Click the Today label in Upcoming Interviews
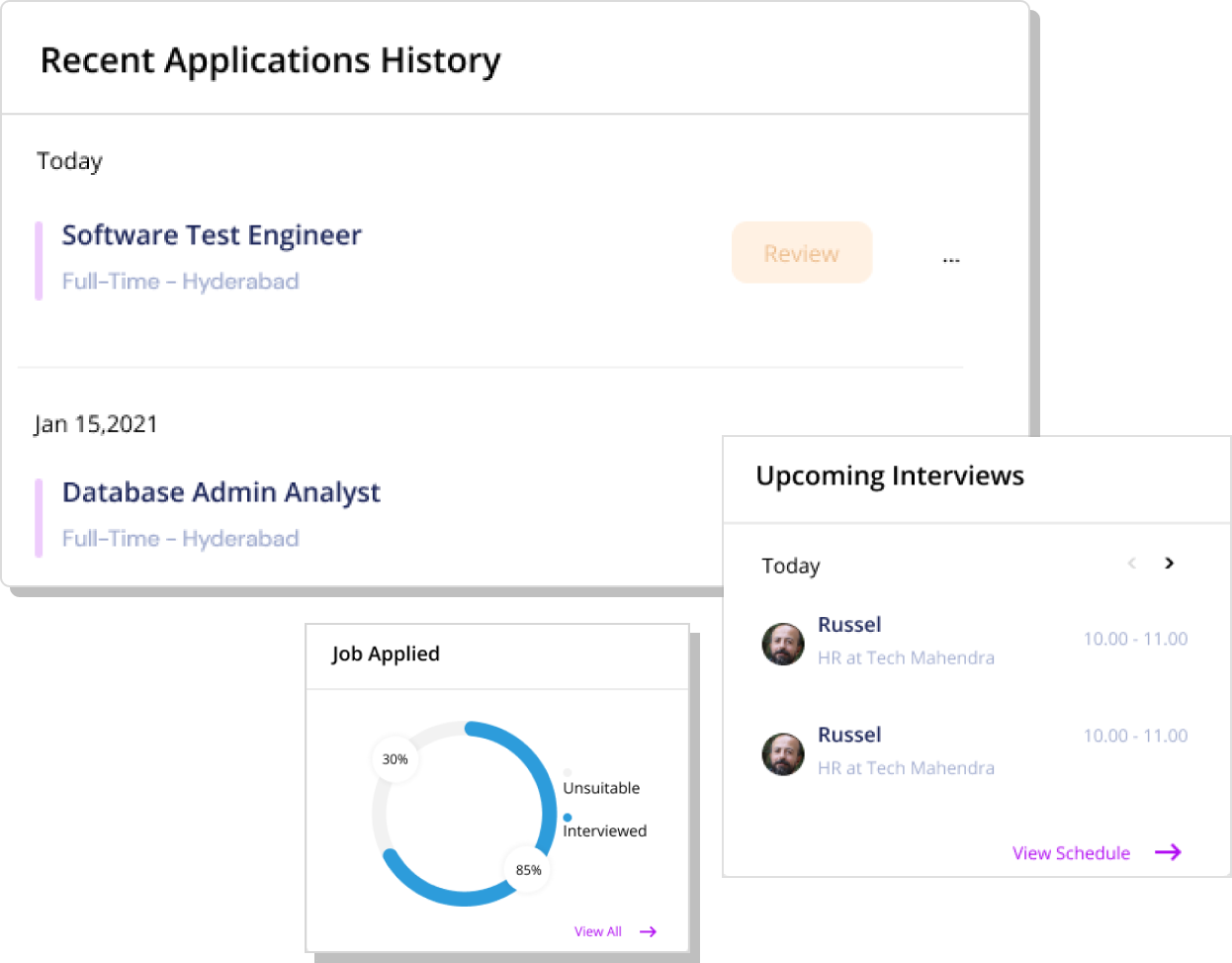Viewport: 1232px width, 963px height. click(791, 566)
